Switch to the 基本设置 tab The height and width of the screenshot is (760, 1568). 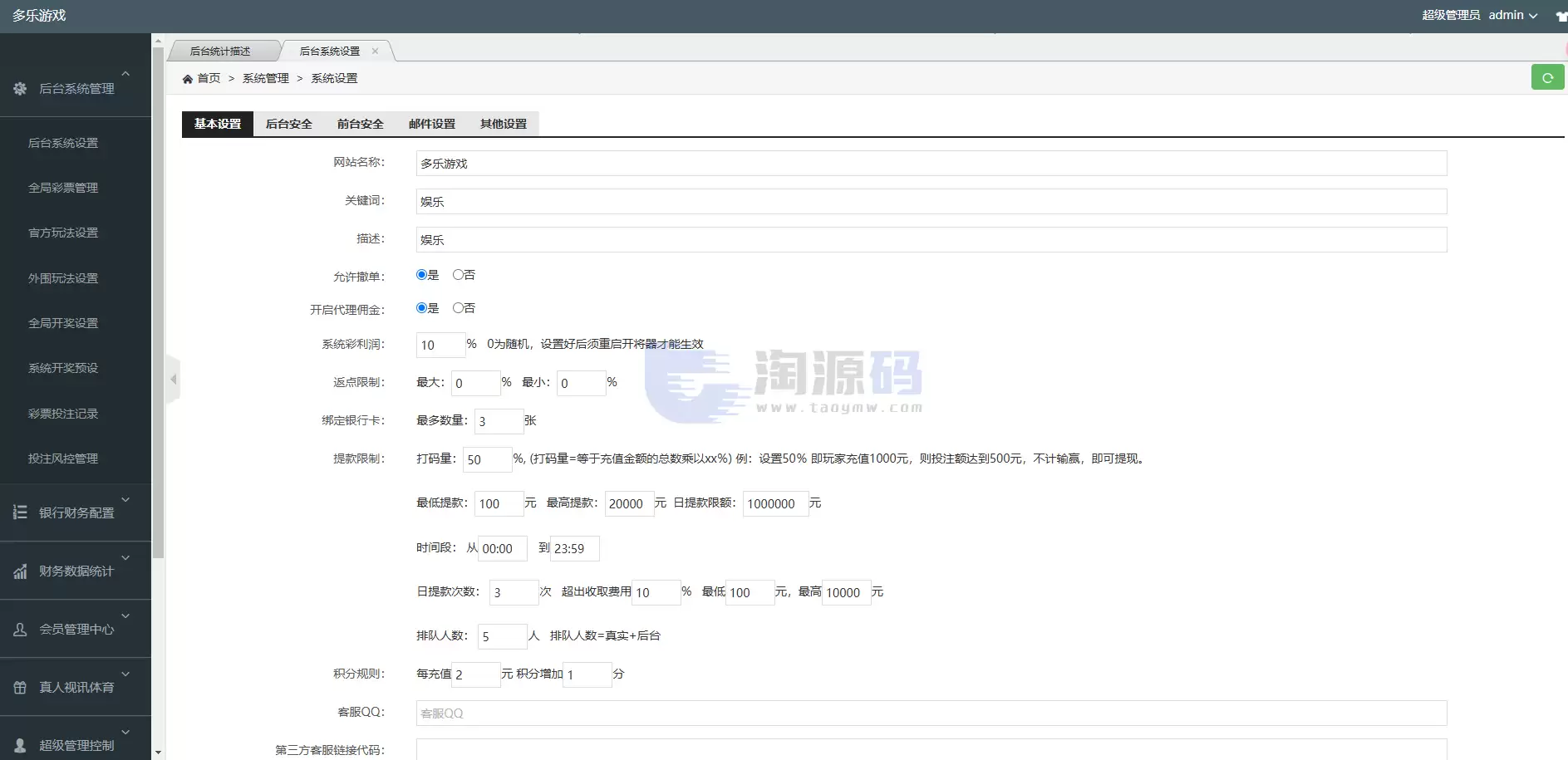coord(218,124)
